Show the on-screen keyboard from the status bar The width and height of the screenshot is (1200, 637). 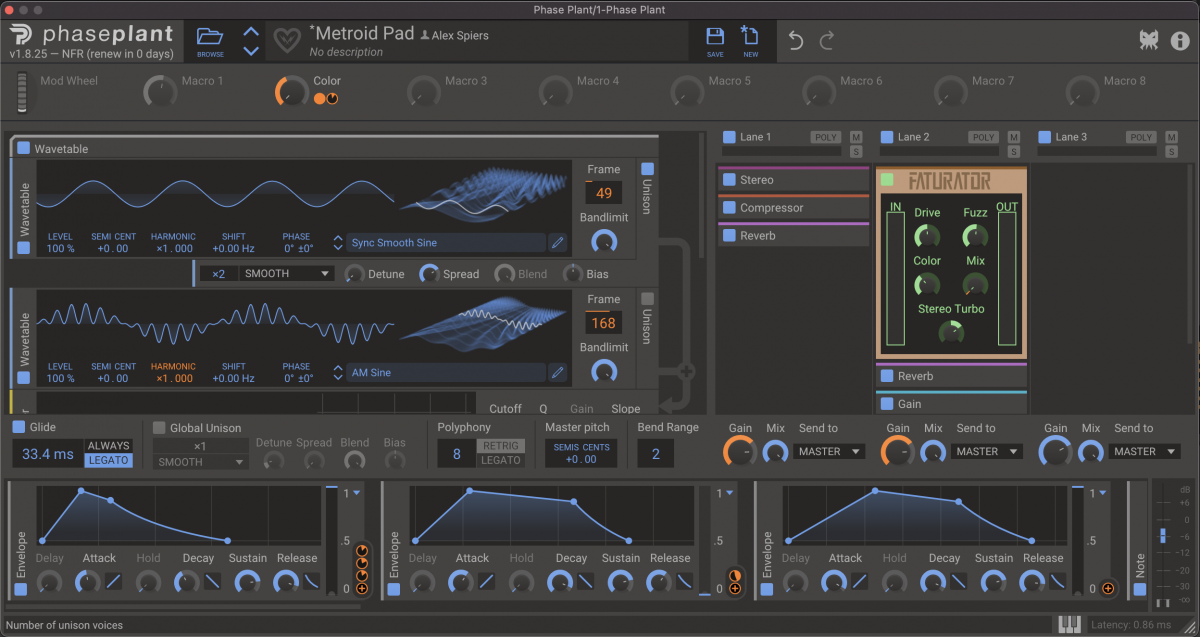point(1070,625)
